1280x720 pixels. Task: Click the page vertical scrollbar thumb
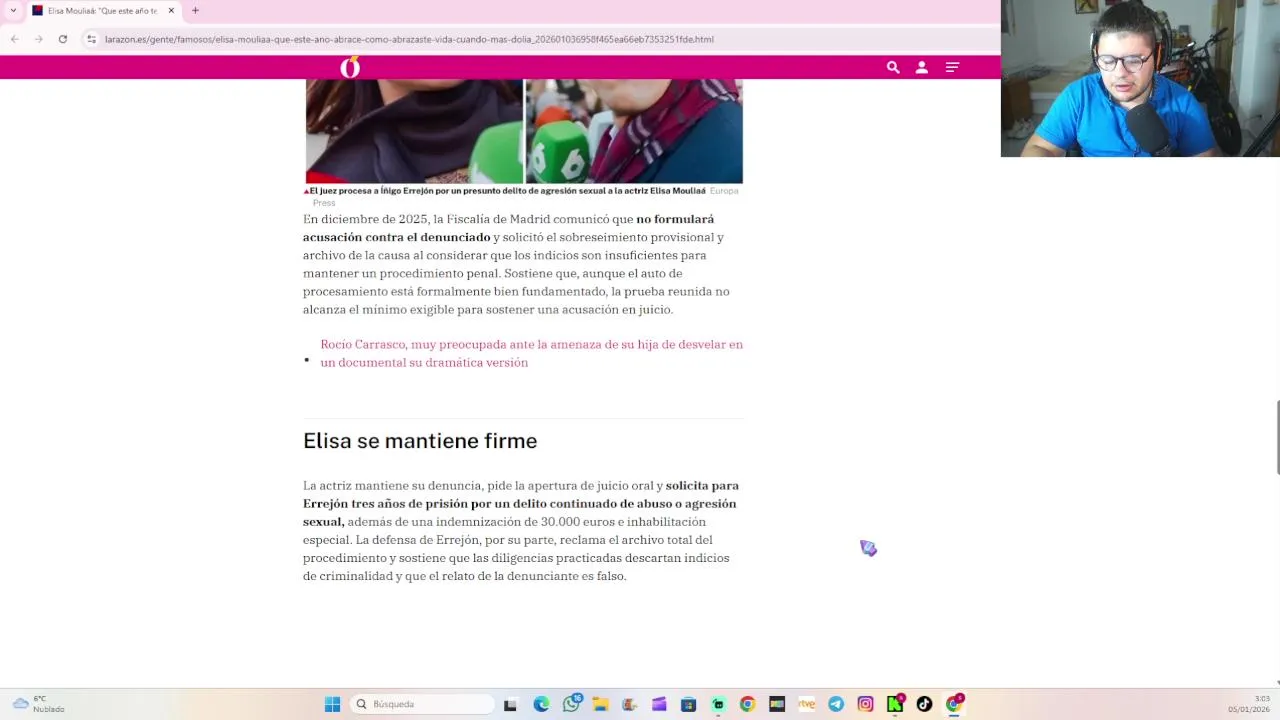(x=1276, y=437)
